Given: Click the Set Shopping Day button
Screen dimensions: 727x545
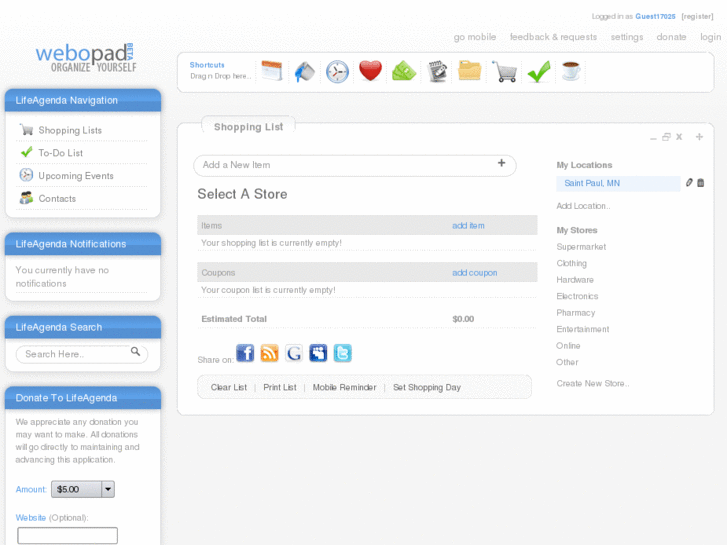Looking at the screenshot, I should (427, 387).
